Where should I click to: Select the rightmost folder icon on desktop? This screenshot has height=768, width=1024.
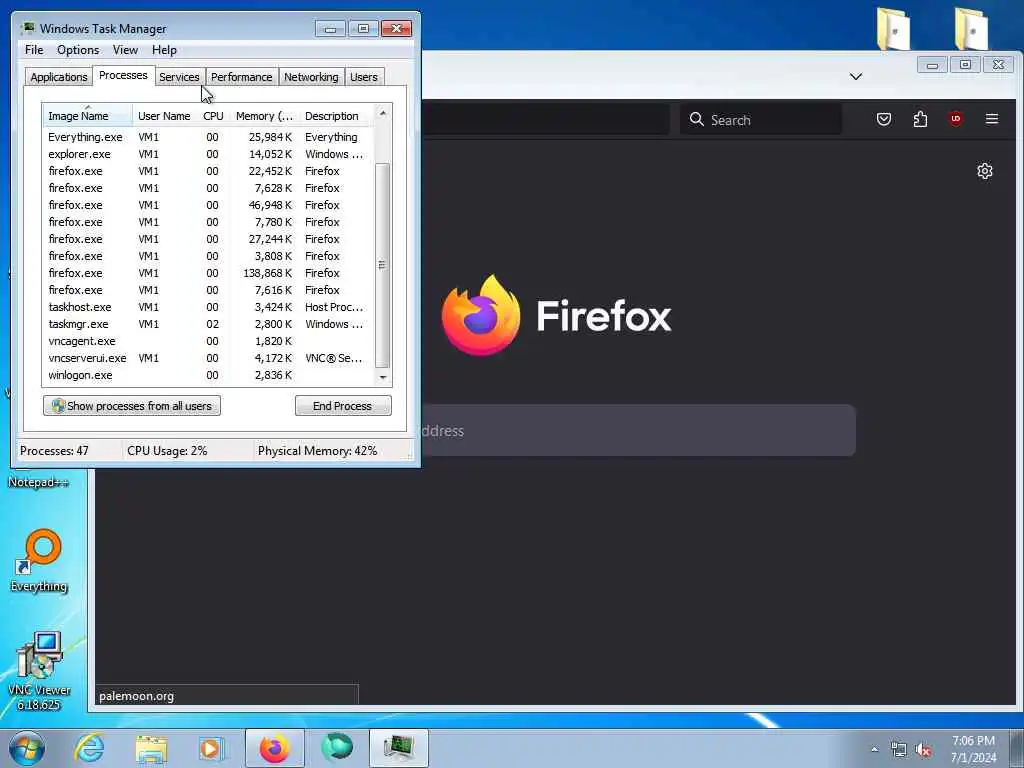pyautogui.click(x=971, y=29)
